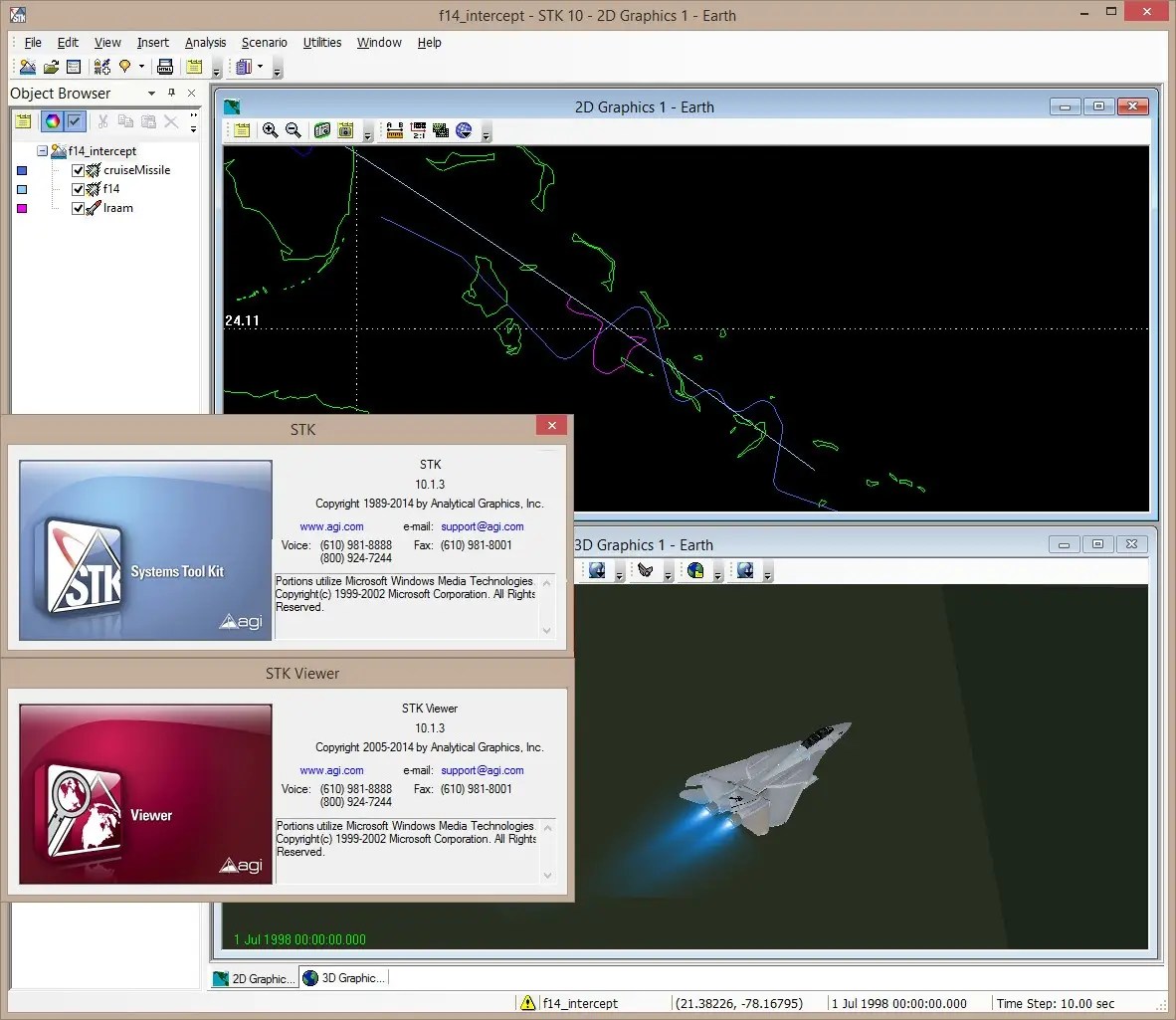
Task: Click the Open Scenario folder icon
Action: [51, 67]
